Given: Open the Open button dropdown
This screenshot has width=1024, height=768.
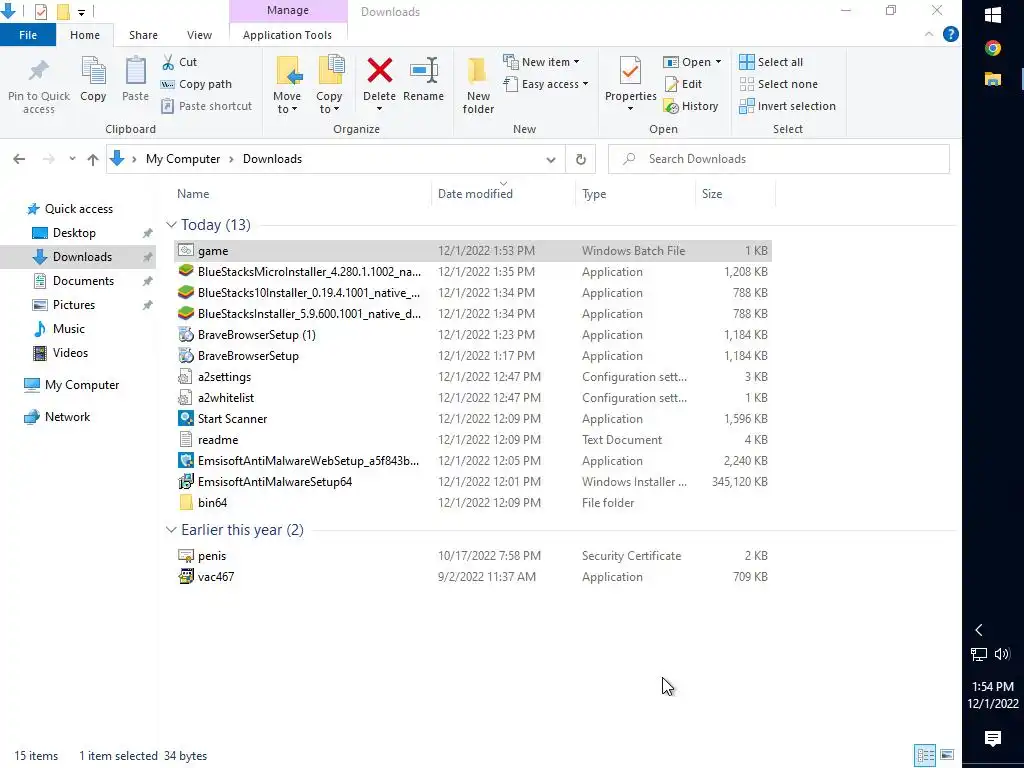Looking at the screenshot, I should (718, 62).
